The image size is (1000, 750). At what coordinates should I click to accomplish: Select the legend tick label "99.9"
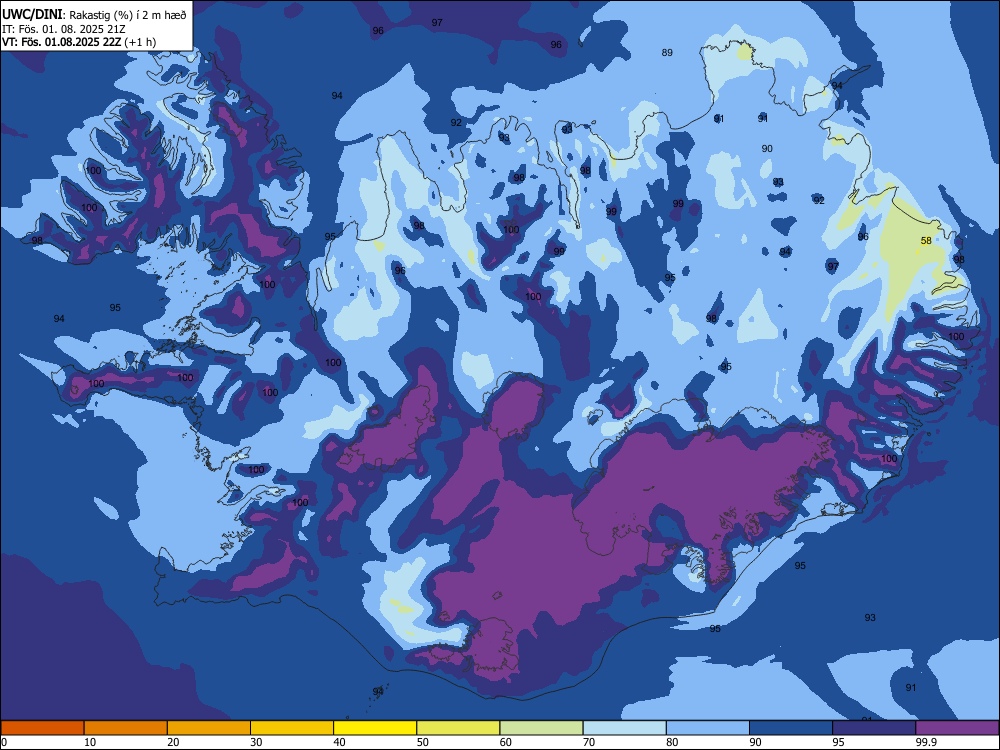point(926,742)
